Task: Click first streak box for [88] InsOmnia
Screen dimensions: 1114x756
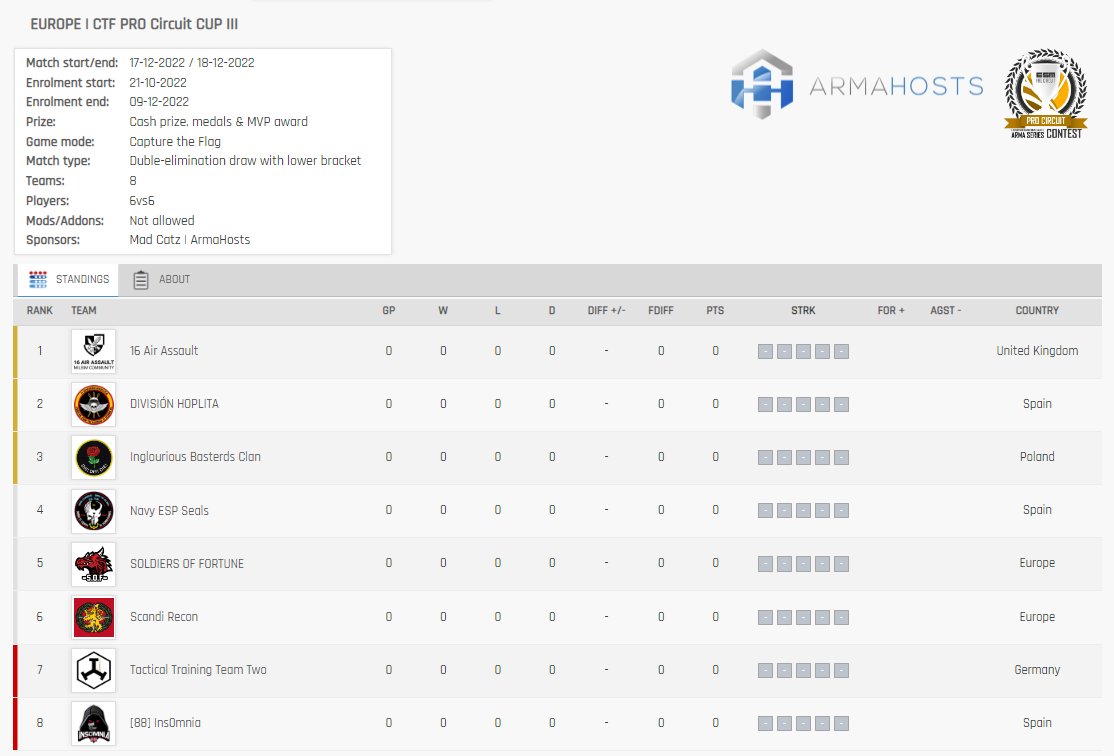Action: pyautogui.click(x=765, y=723)
